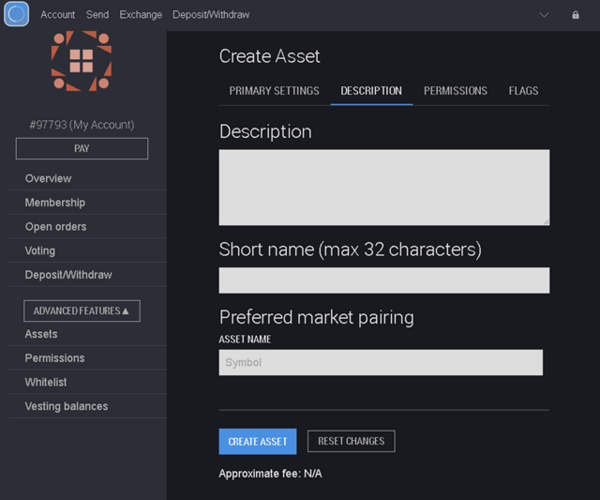This screenshot has height=500, width=600.
Task: Click the BitShares logo icon in top bar
Action: click(x=16, y=15)
